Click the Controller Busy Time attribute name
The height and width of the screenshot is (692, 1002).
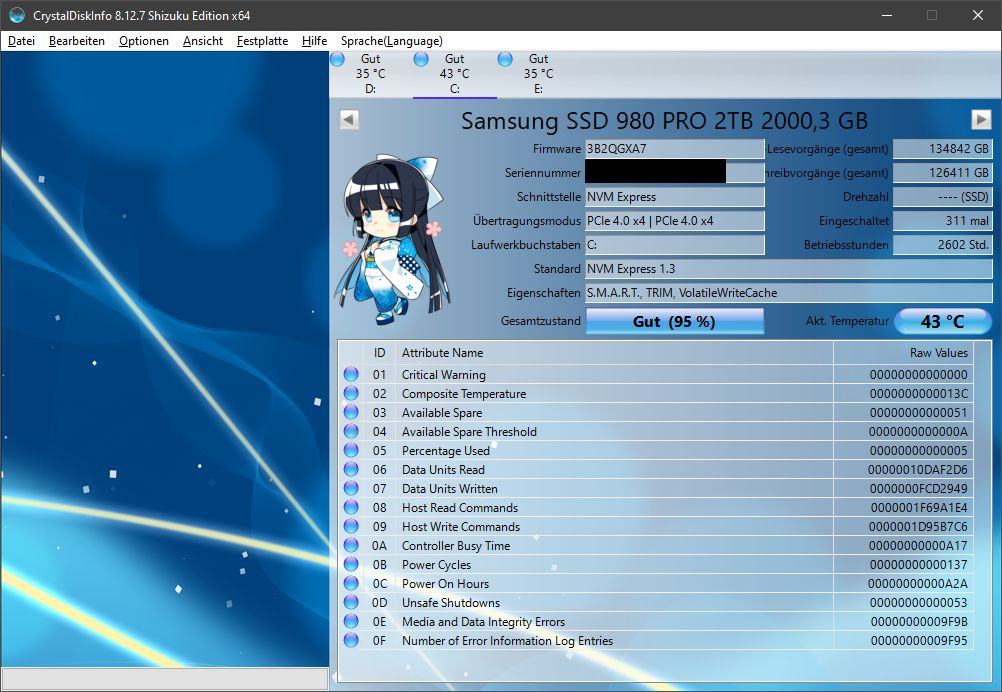coord(456,546)
